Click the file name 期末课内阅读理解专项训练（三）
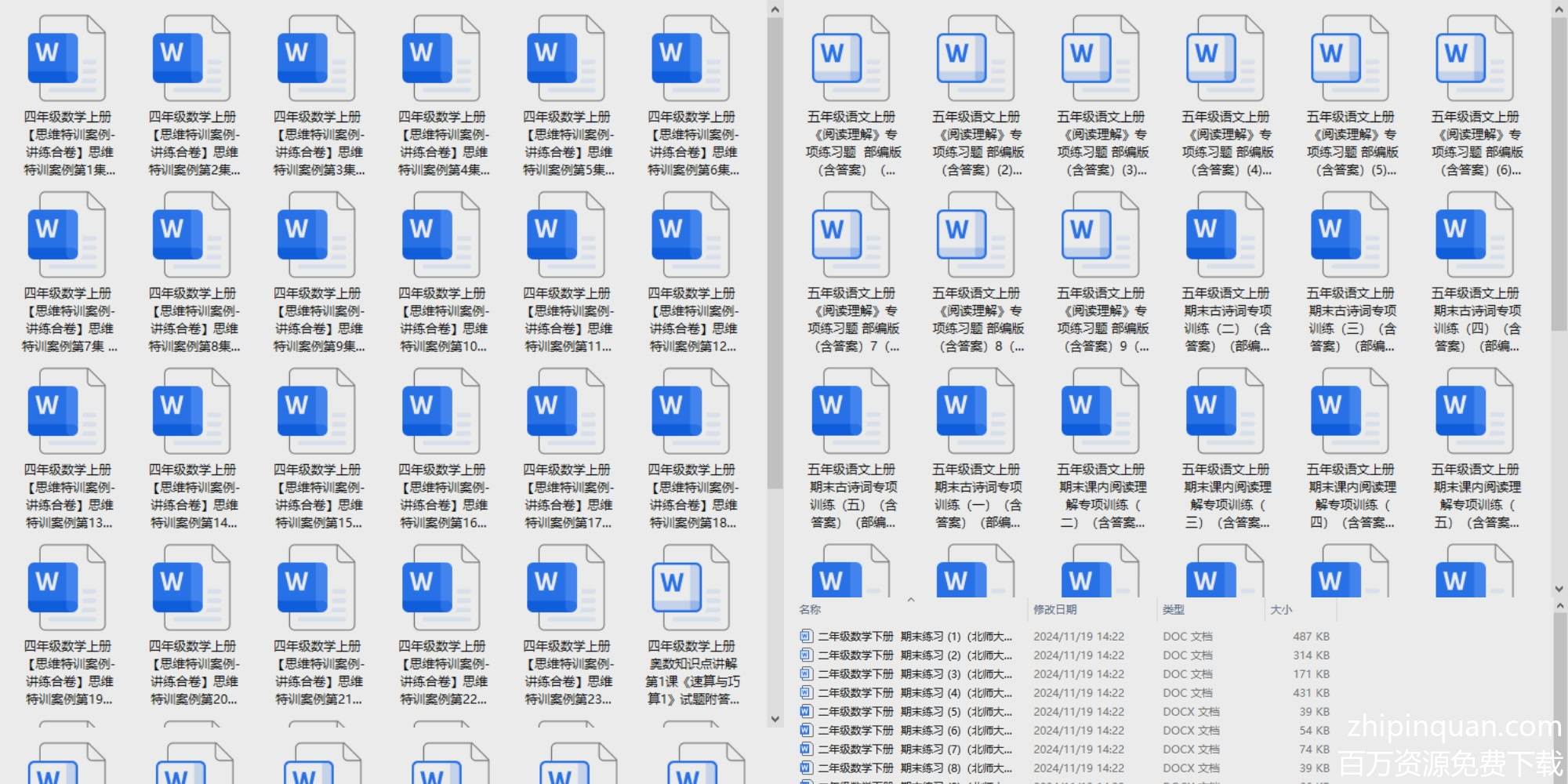This screenshot has height=784, width=1568. [1227, 496]
